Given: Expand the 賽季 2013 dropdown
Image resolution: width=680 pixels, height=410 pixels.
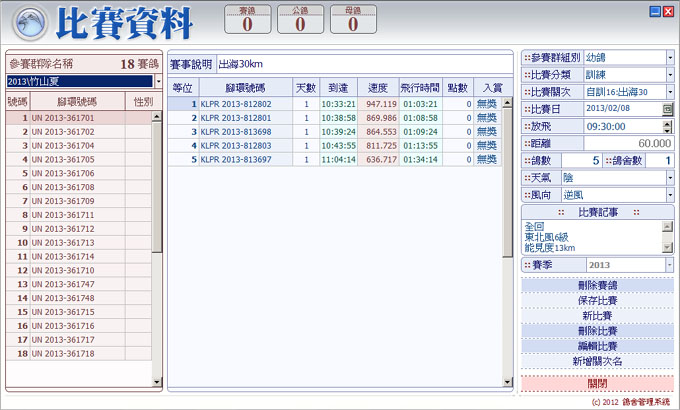Looking at the screenshot, I should (670, 265).
